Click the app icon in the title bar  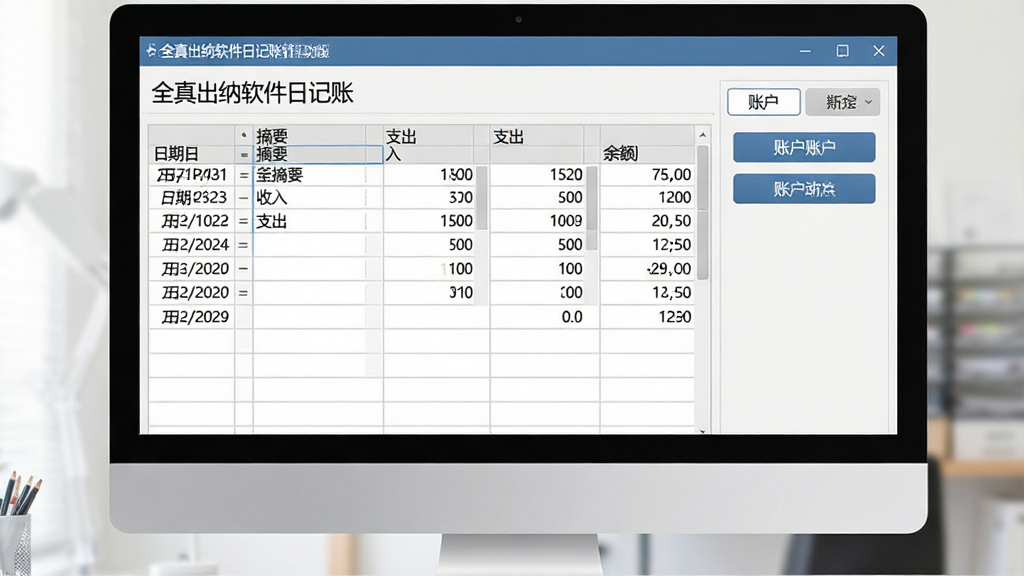(x=152, y=51)
